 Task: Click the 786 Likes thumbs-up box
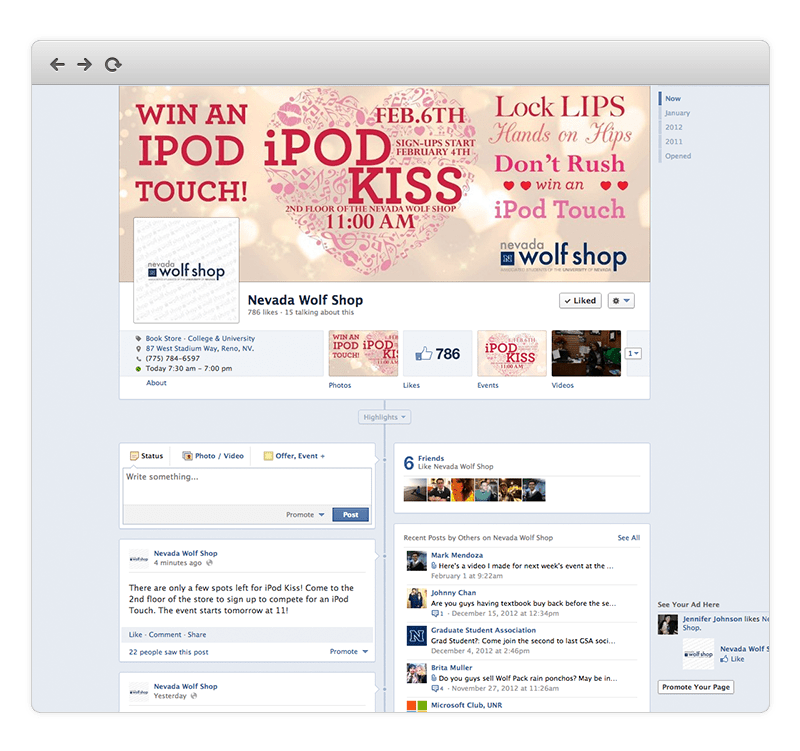(x=438, y=353)
